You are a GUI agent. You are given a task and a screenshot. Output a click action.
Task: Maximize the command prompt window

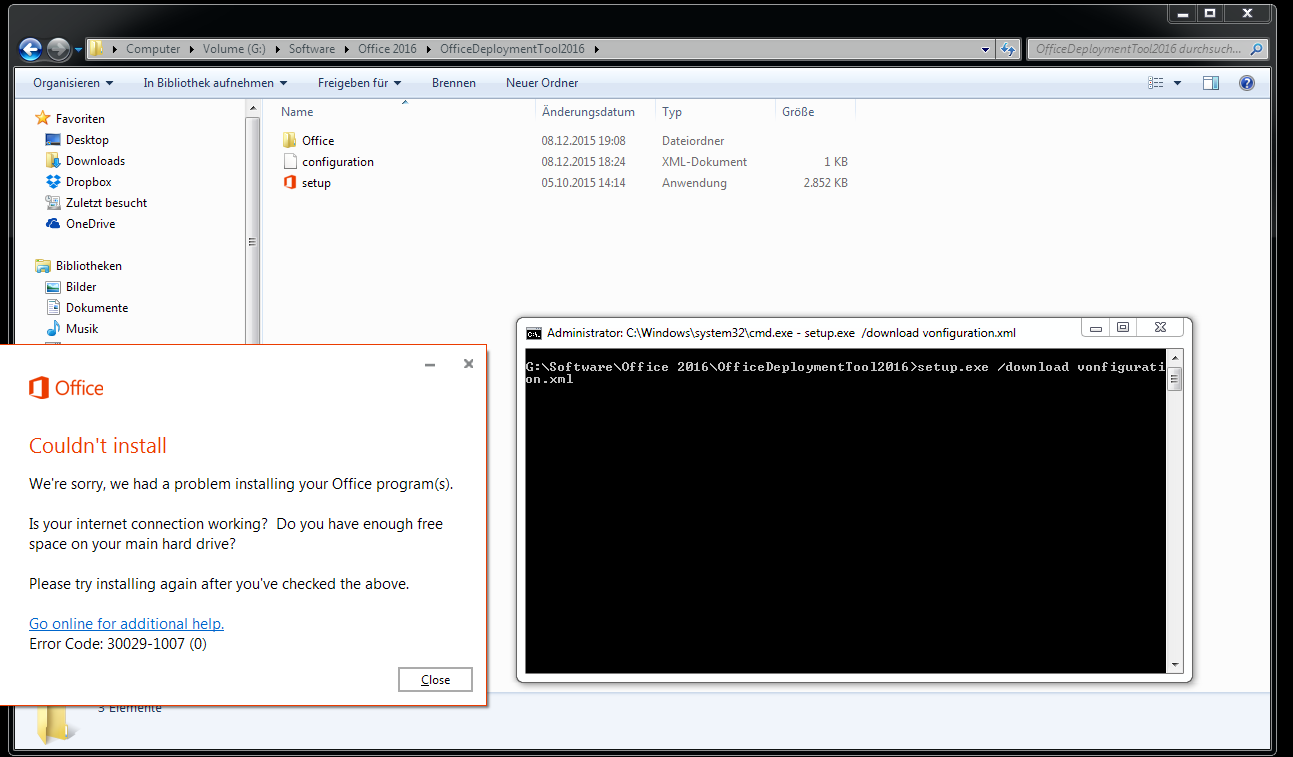1123,327
